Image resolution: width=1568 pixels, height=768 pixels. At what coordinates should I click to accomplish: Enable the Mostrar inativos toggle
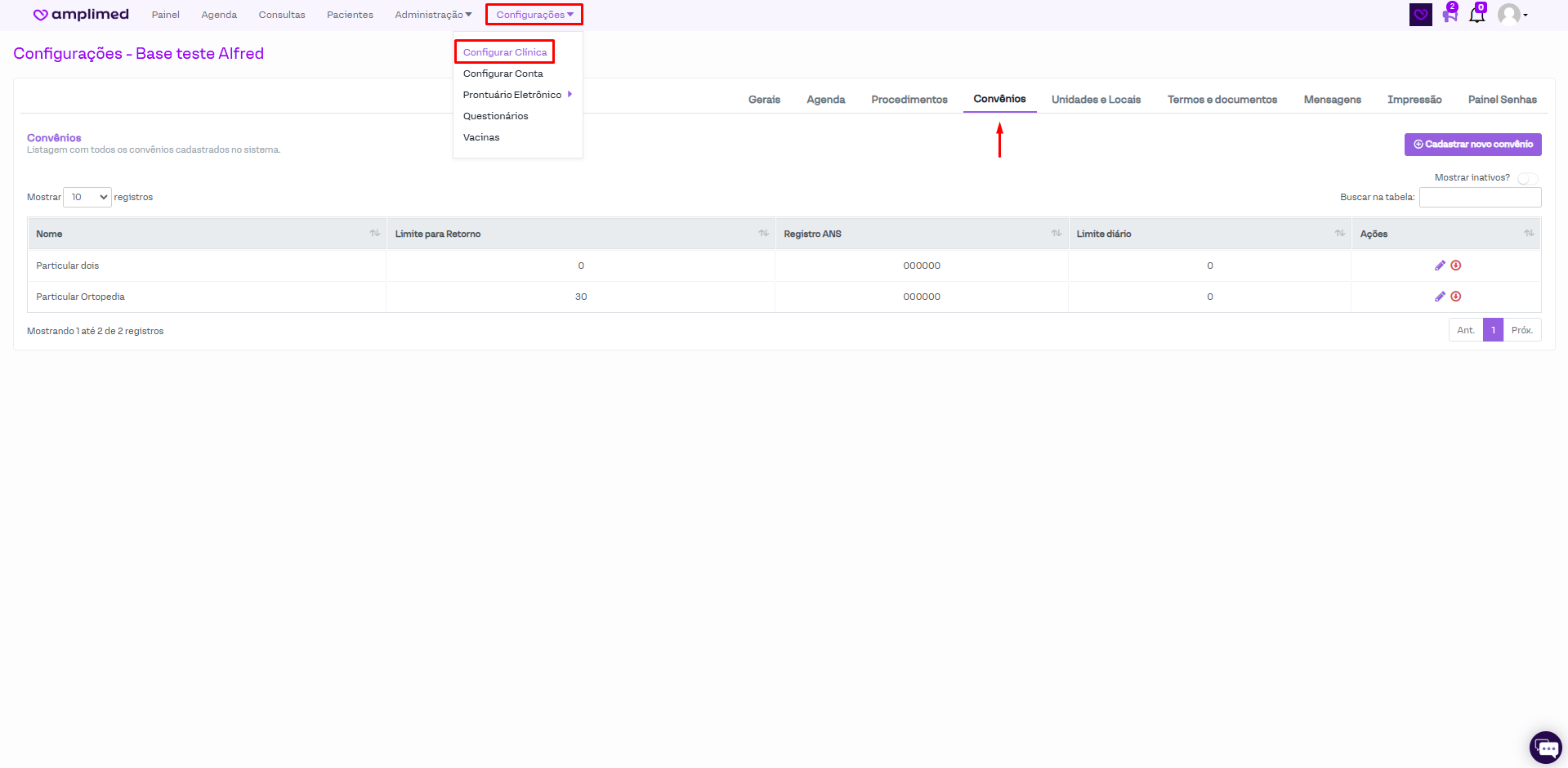pyautogui.click(x=1527, y=178)
